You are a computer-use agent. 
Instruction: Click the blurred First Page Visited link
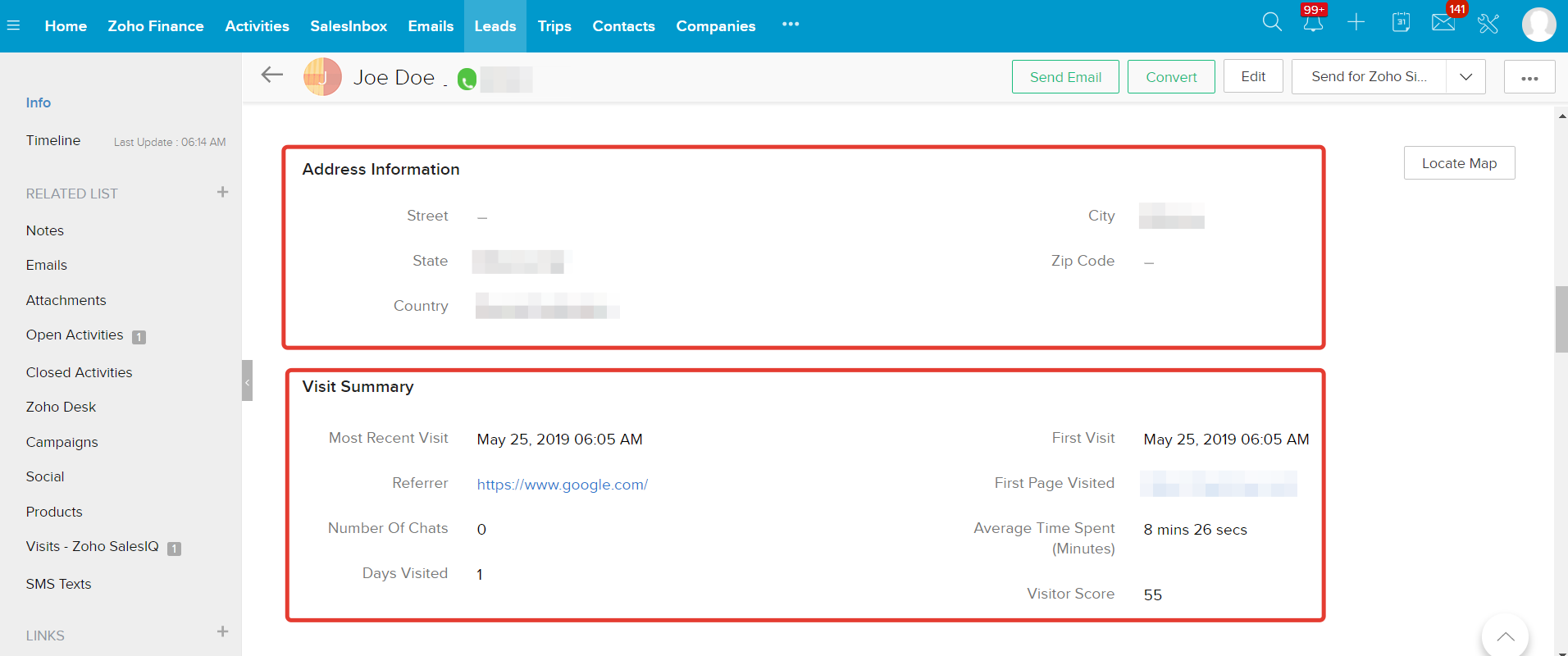(x=1218, y=484)
